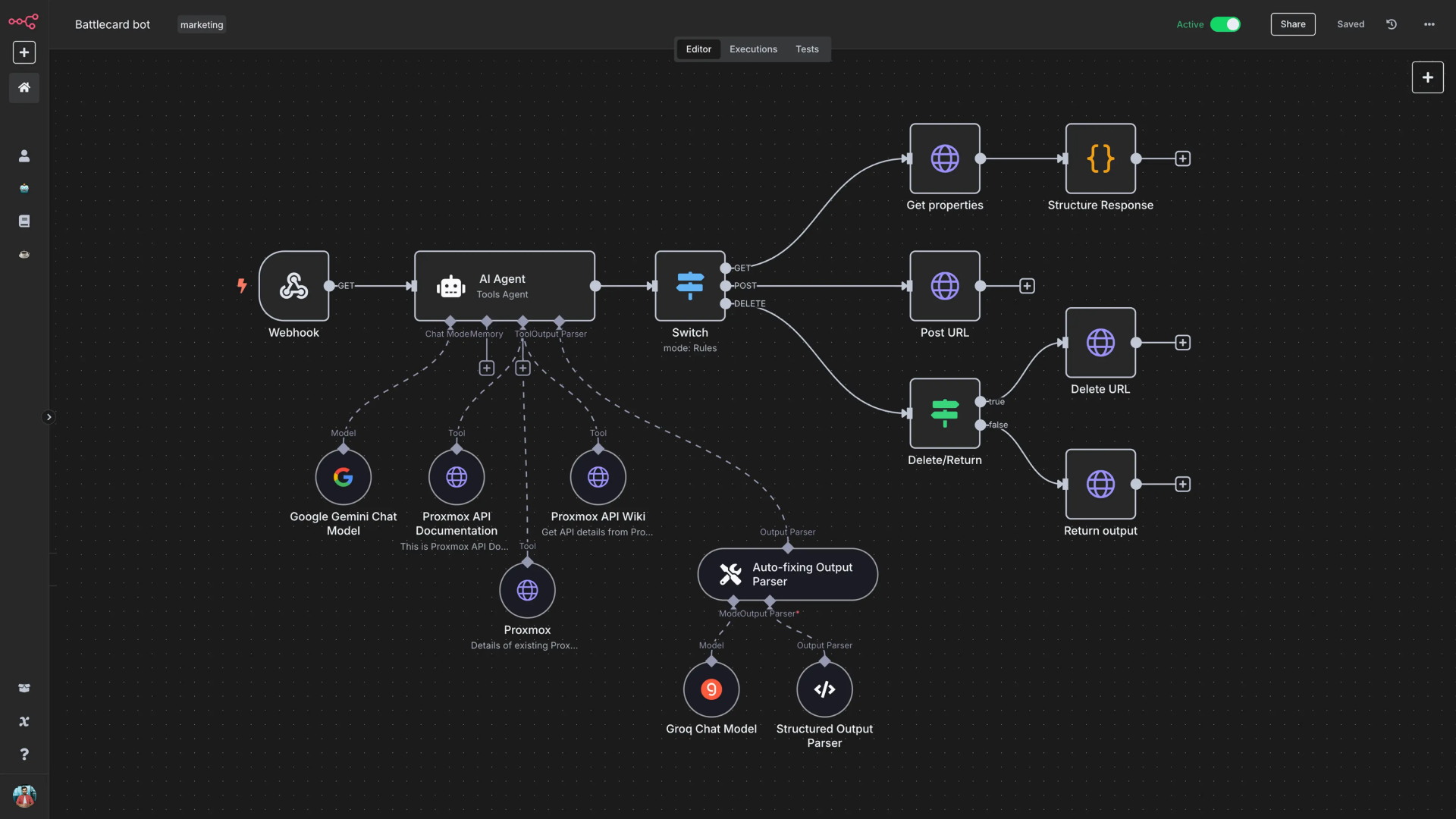Viewport: 1456px width, 819px height.
Task: Open the Webhook node
Action: [293, 287]
